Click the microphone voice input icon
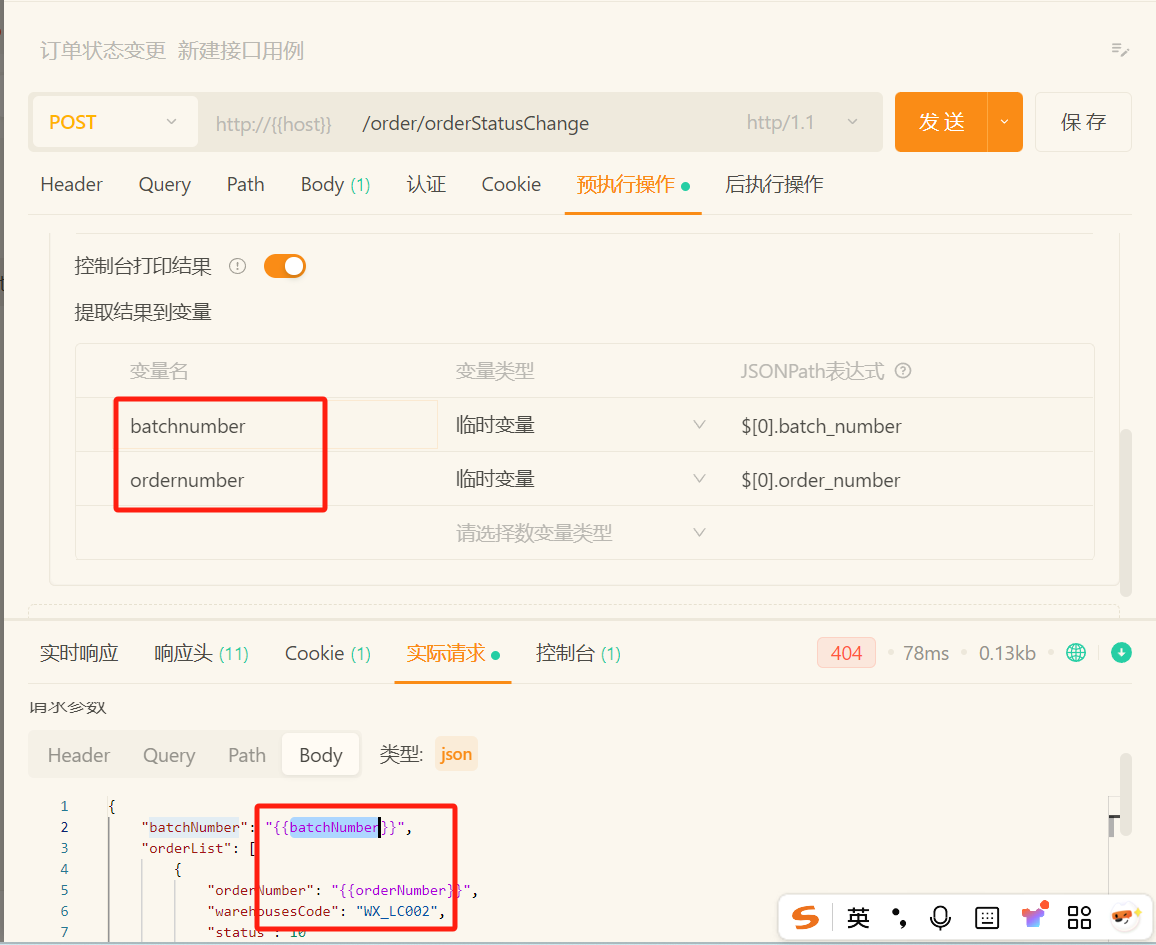 [940, 918]
